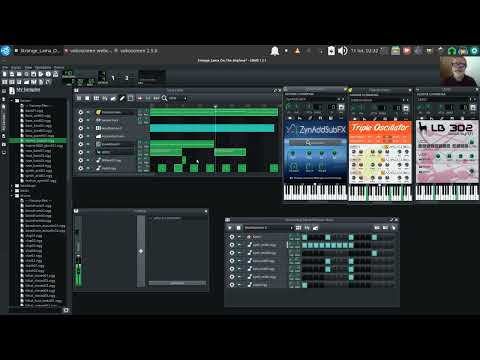Open the Automation Editor from toolbar
Viewport: 480px width, 360px height.
[x=27, y=82]
